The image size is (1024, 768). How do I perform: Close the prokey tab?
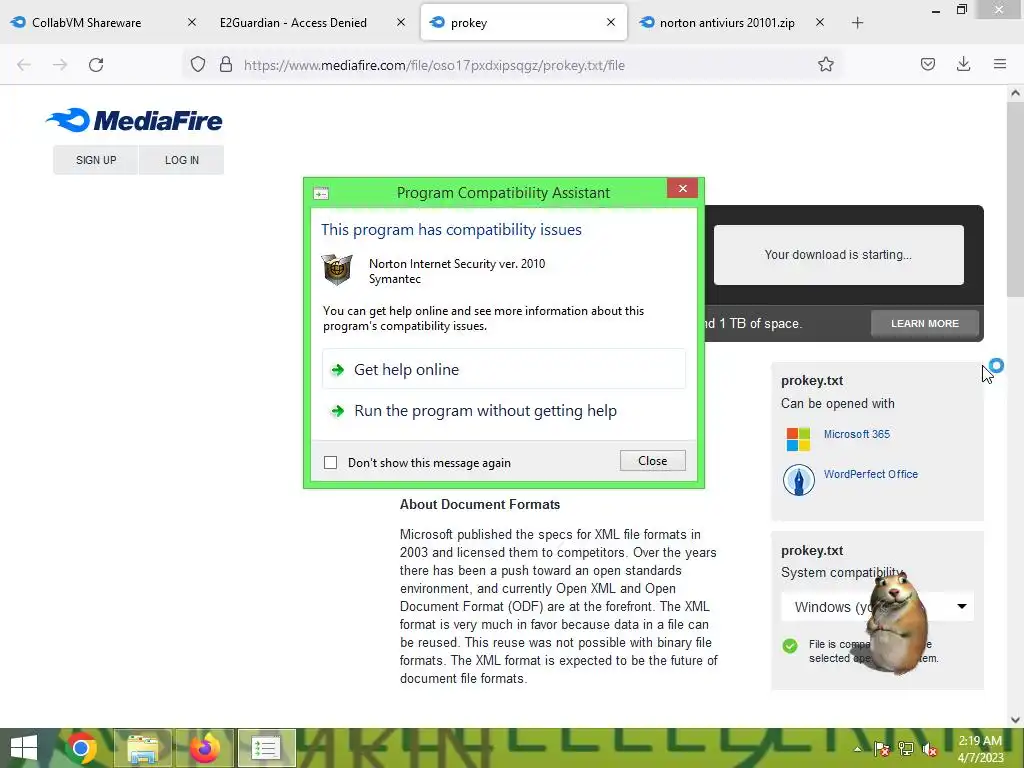tap(611, 22)
